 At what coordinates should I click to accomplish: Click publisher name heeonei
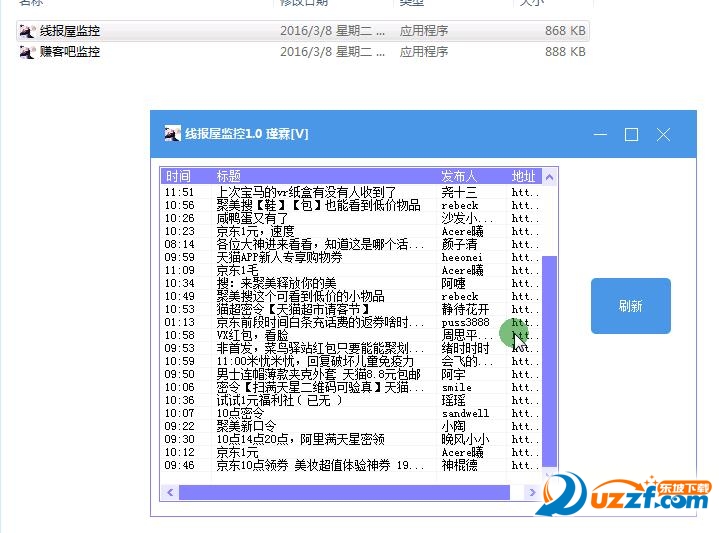462,257
